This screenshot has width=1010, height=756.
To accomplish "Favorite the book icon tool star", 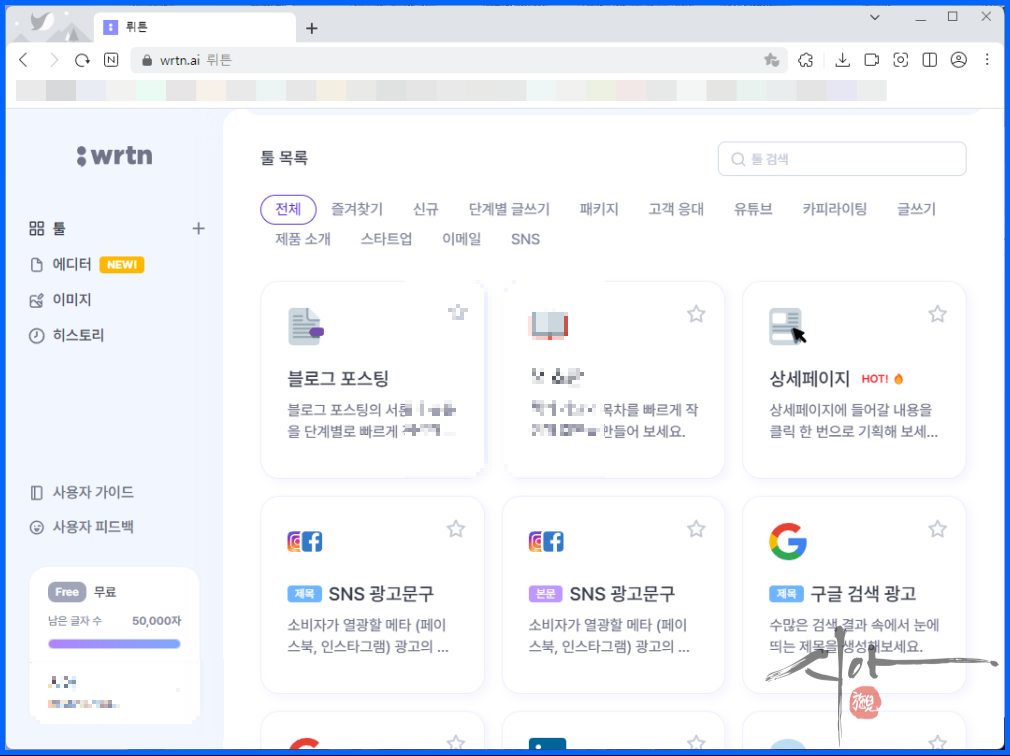I will click(x=696, y=314).
